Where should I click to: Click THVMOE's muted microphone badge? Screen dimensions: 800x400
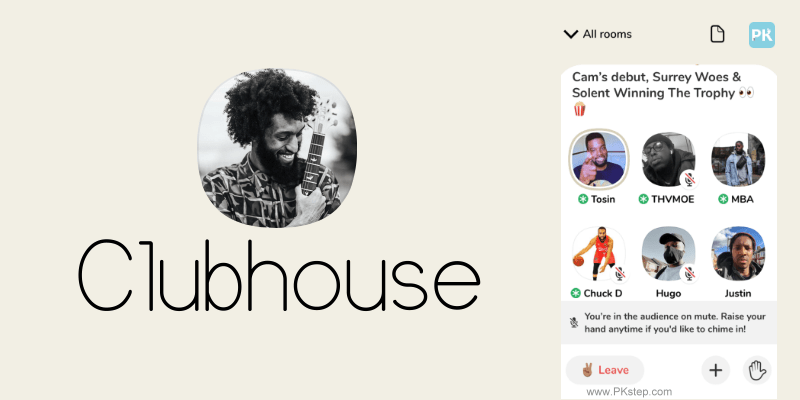[689, 179]
